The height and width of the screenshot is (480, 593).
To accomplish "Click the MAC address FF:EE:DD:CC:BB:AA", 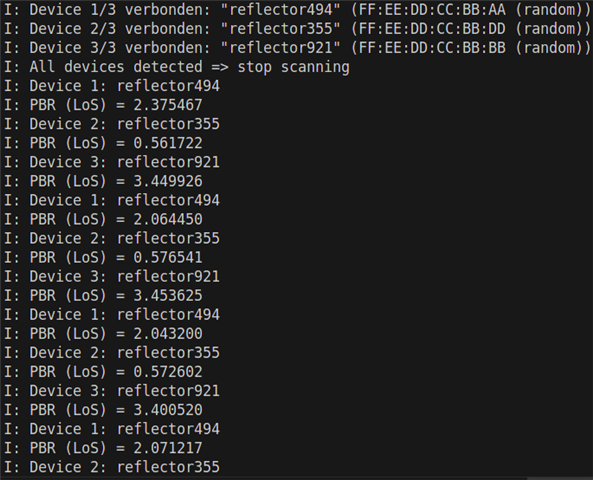I will 432,9.
